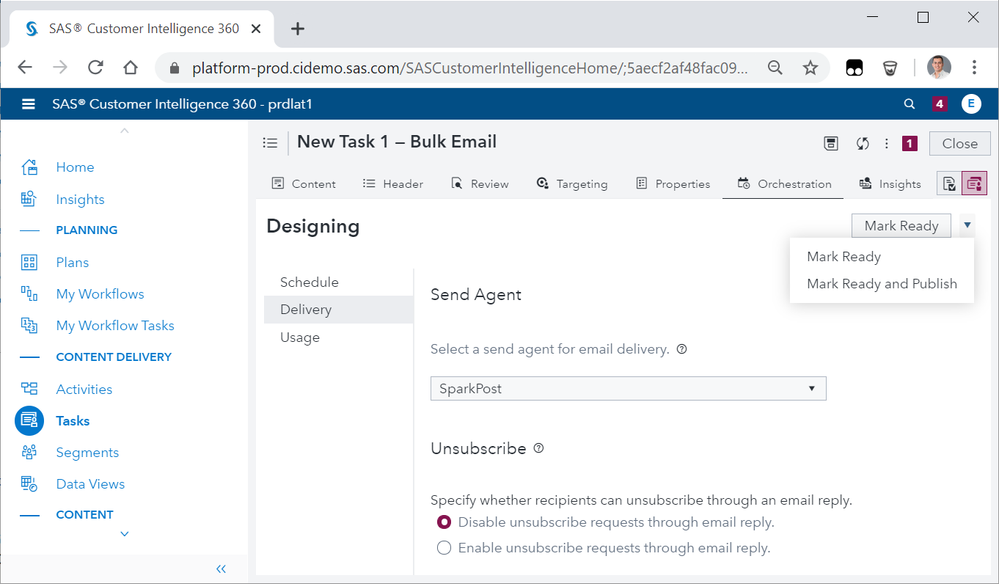Image resolution: width=999 pixels, height=584 pixels.
Task: Open the task list icon beside title
Action: [x=270, y=143]
